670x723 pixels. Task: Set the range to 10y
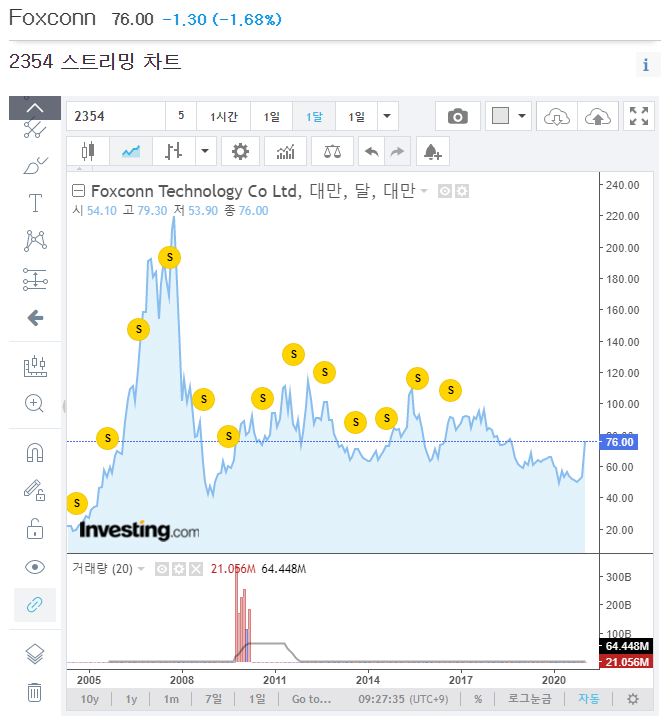tap(89, 699)
